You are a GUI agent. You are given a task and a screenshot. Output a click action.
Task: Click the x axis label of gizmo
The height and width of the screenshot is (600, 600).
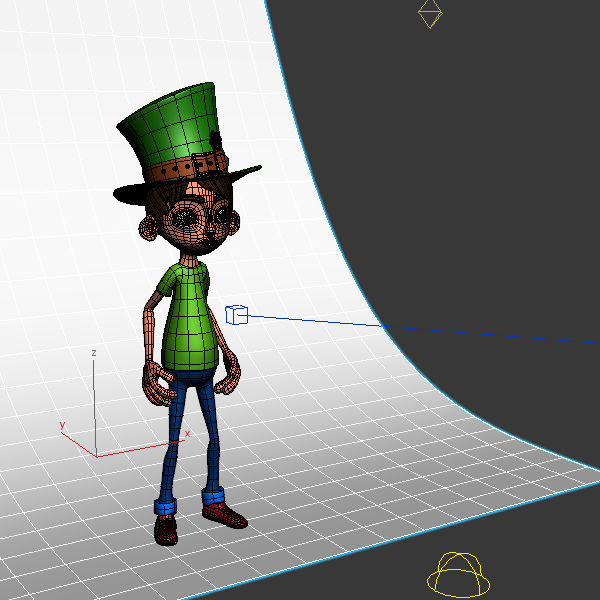point(187,434)
